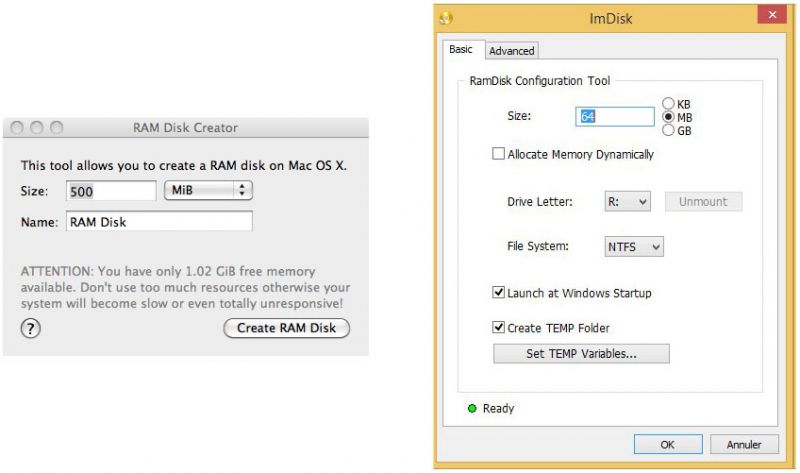Uncheck Create TEMP Folder
Image resolution: width=800 pixels, height=473 pixels.
pos(498,327)
